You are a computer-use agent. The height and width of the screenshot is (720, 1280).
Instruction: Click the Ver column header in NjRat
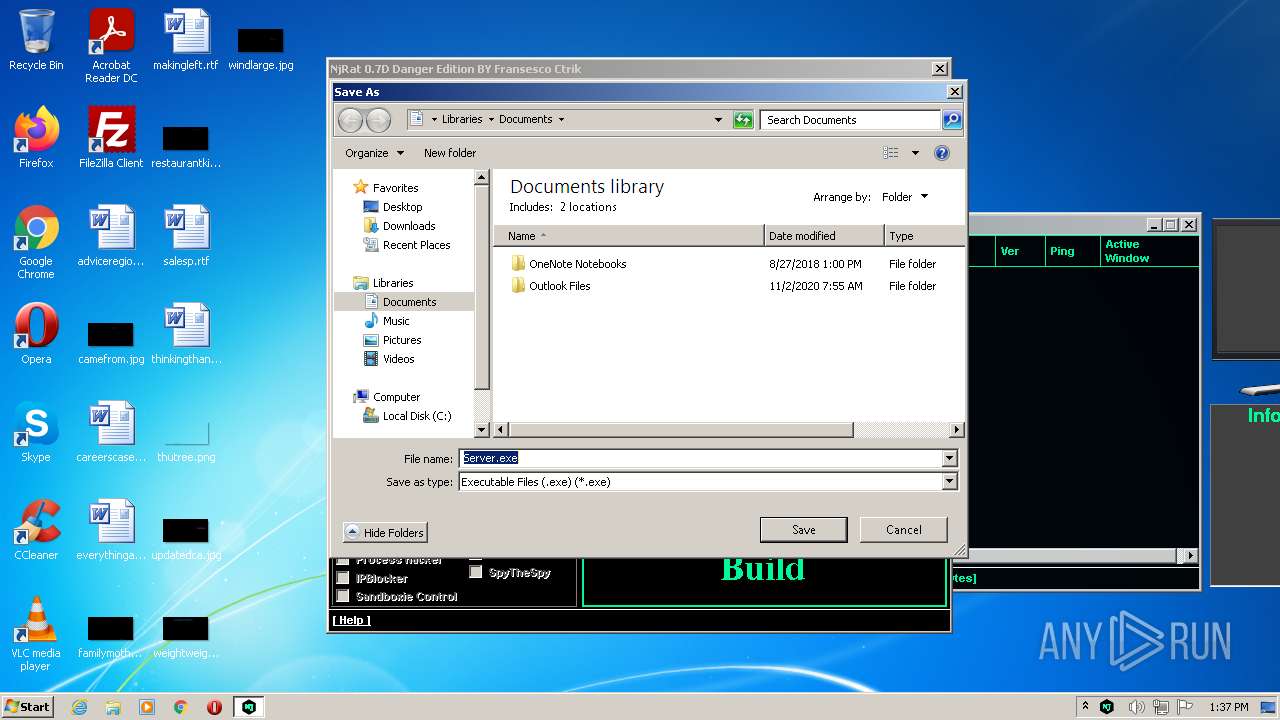pos(1019,251)
